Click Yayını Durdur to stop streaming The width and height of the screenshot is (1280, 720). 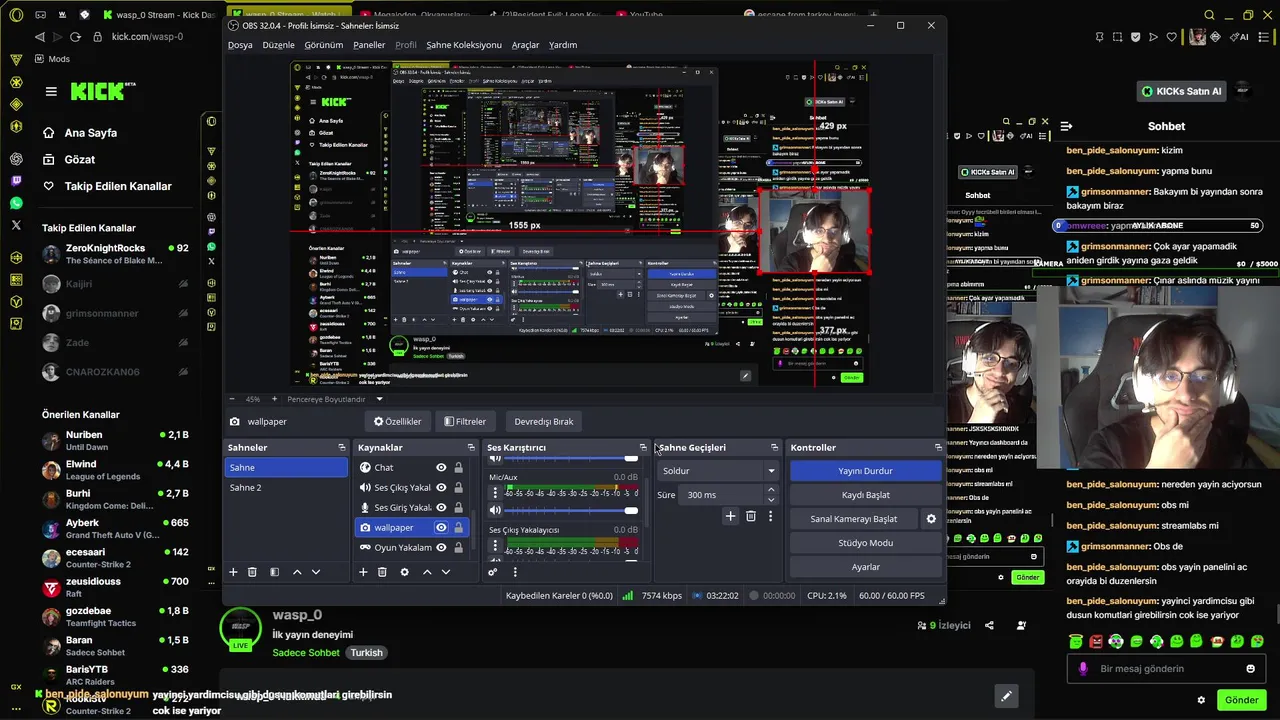pos(865,470)
